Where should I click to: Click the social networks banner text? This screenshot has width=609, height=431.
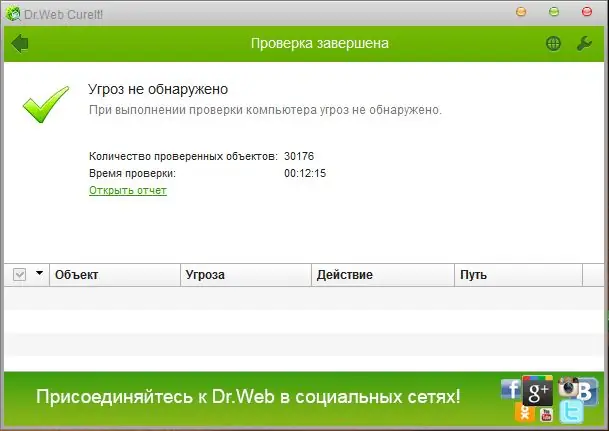[x=248, y=397]
